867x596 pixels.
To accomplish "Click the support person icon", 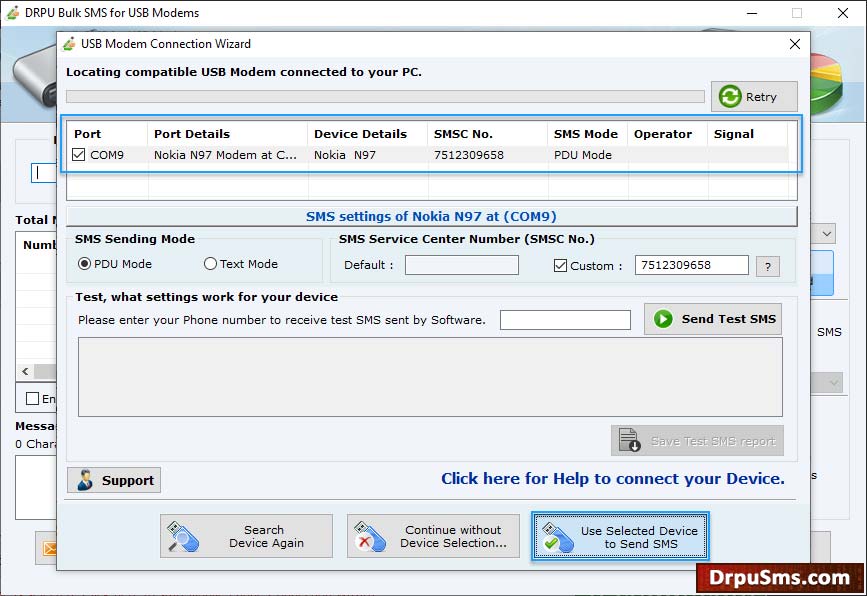I will tap(85, 480).
